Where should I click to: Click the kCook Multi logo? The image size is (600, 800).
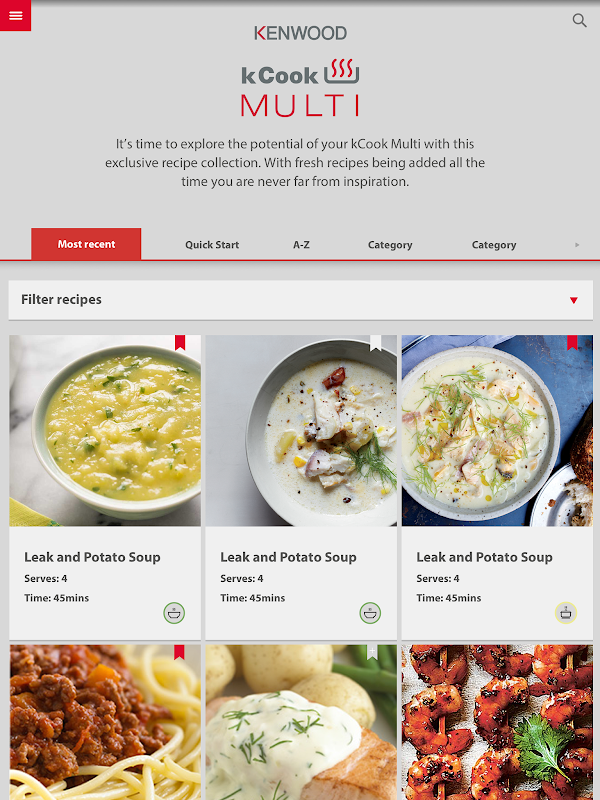300,88
